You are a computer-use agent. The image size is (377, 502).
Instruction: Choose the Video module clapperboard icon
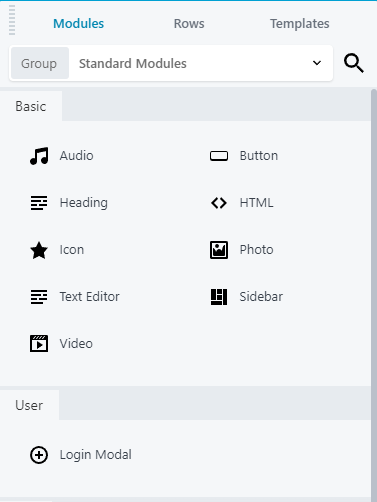point(39,343)
